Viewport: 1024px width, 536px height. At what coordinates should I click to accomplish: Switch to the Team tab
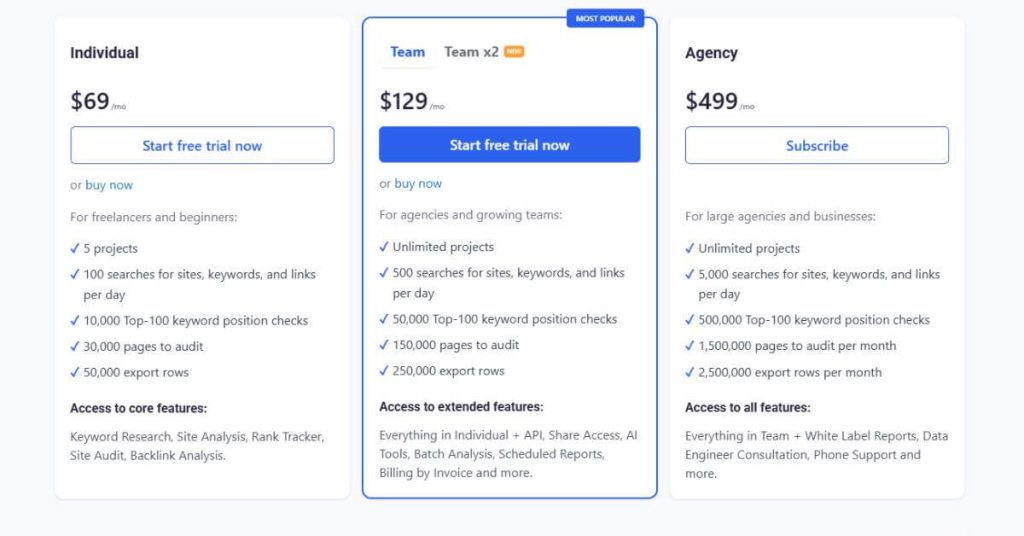click(408, 52)
